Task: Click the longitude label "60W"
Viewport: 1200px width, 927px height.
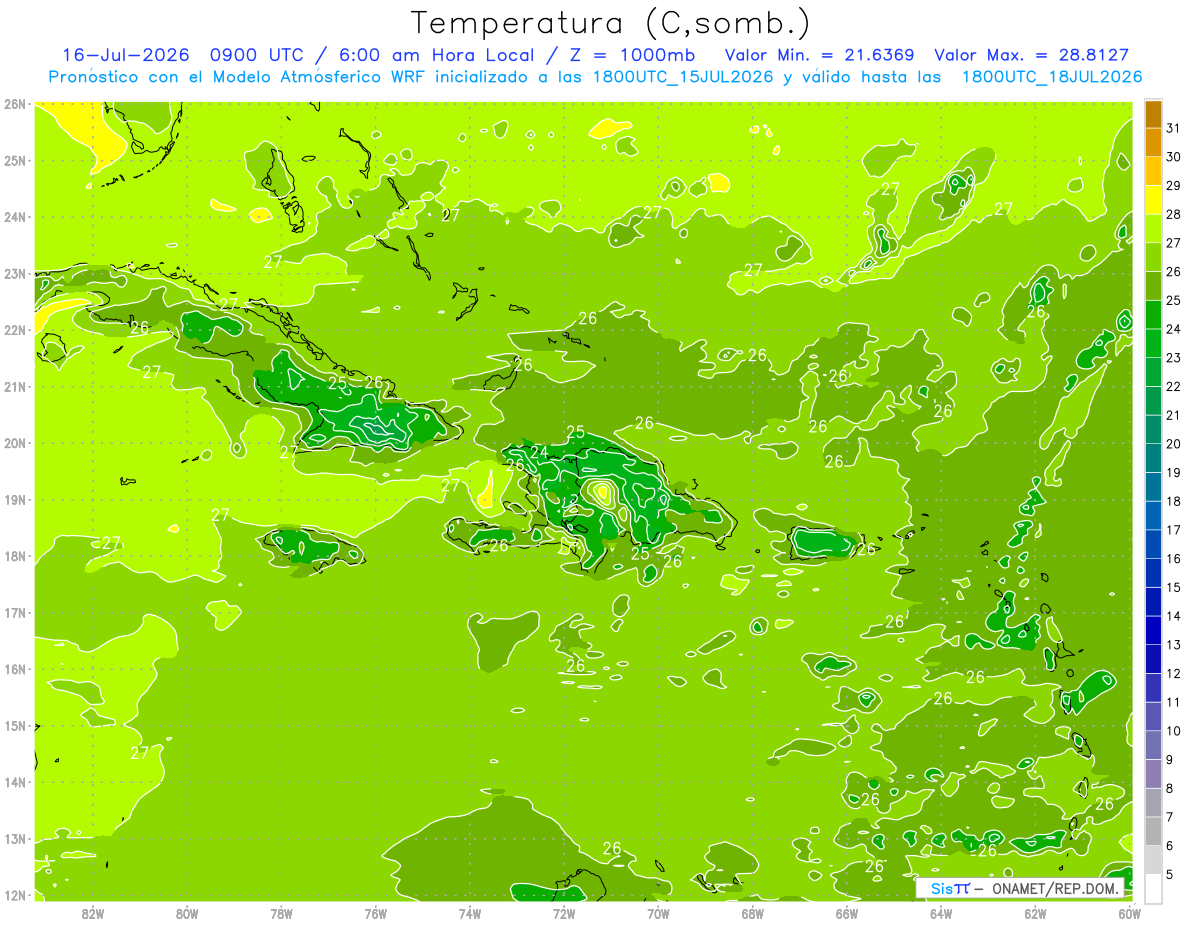Action: tap(1129, 913)
